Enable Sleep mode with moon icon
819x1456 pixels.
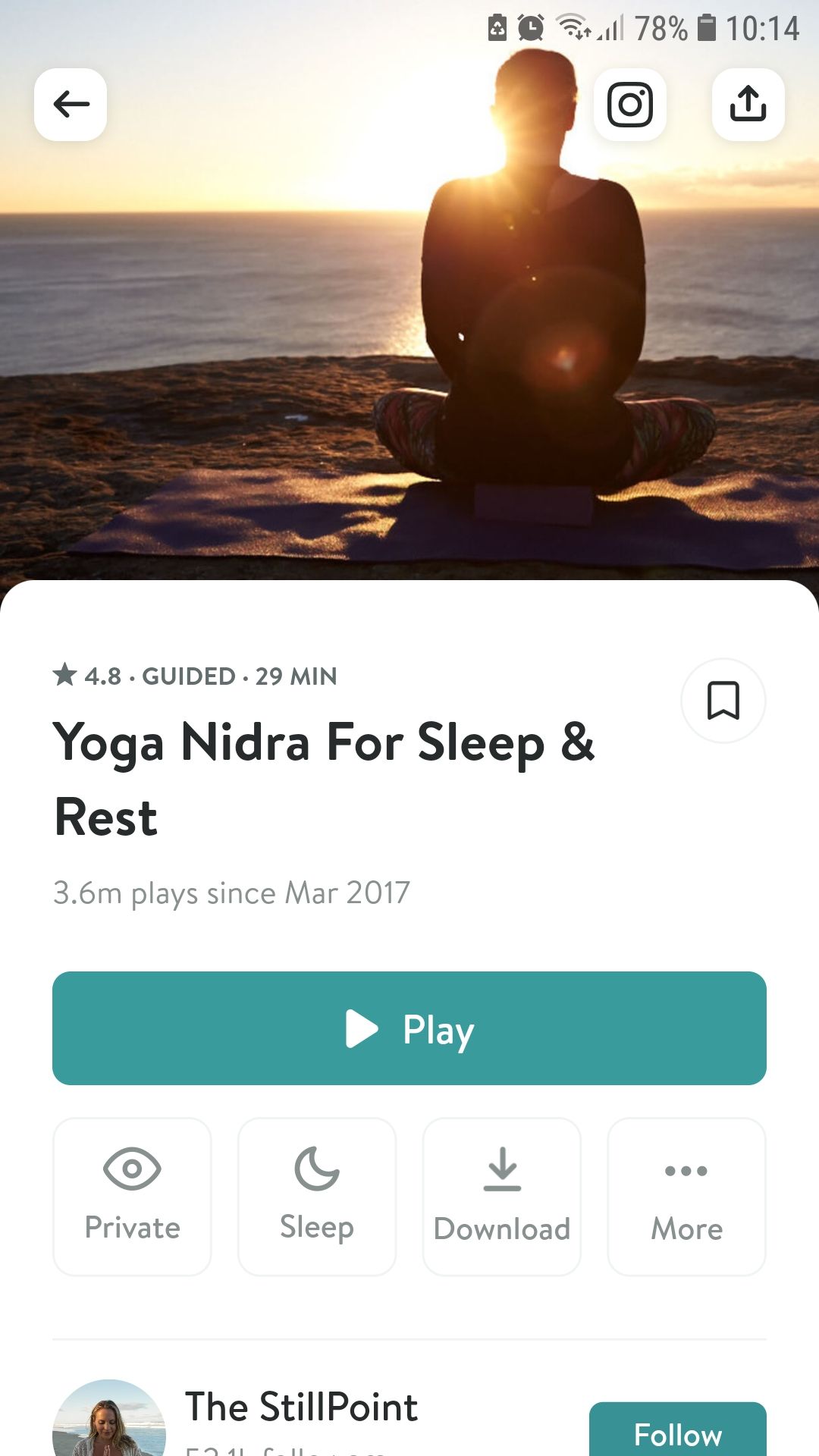click(x=317, y=1197)
